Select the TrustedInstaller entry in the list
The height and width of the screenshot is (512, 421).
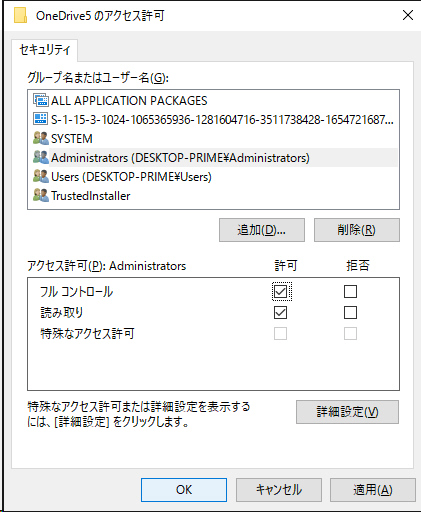tap(90, 196)
